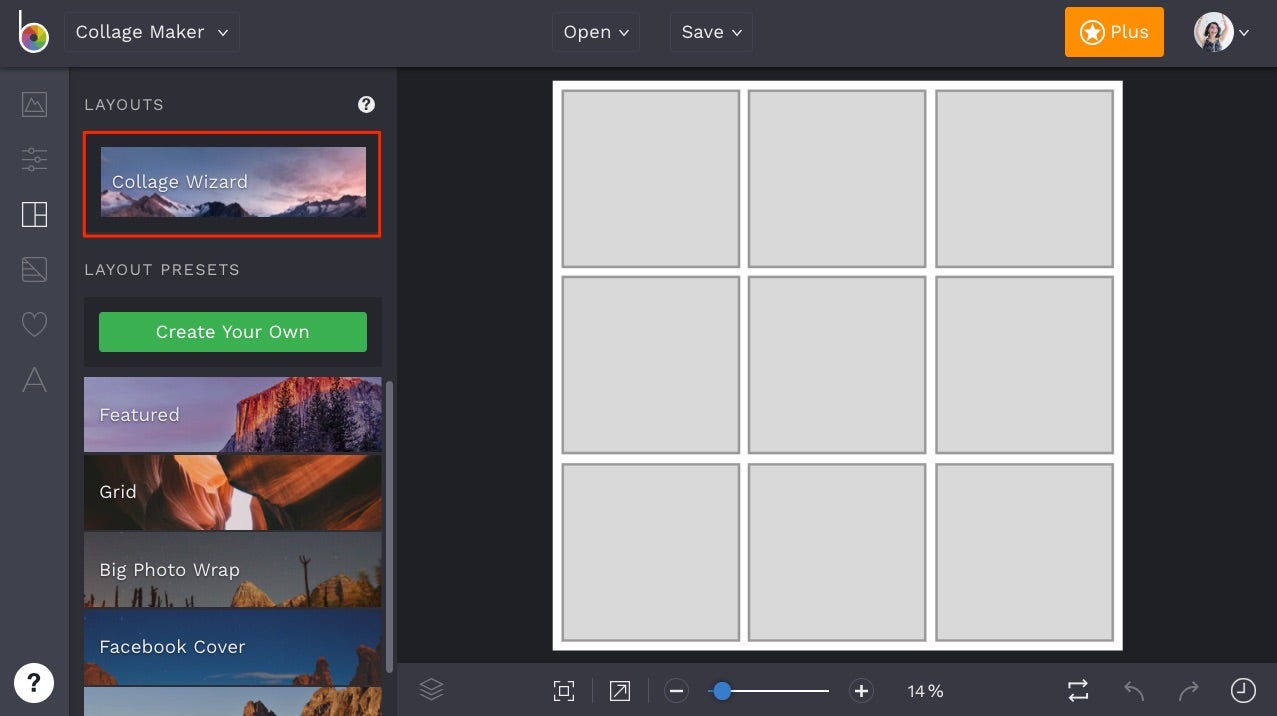Screen dimensions: 1277x716
Task: Click the orange Plus upgrade button
Action: tap(1114, 32)
